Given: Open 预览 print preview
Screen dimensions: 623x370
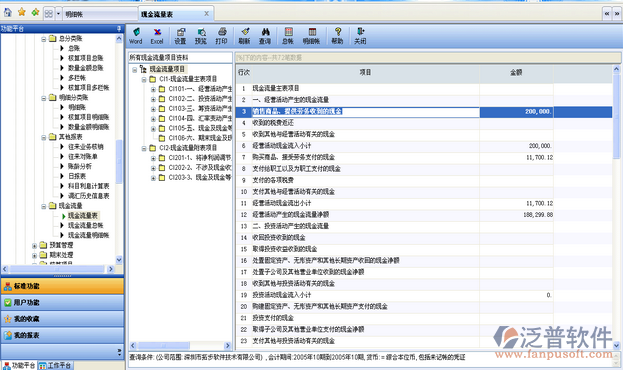Looking at the screenshot, I should [201, 36].
